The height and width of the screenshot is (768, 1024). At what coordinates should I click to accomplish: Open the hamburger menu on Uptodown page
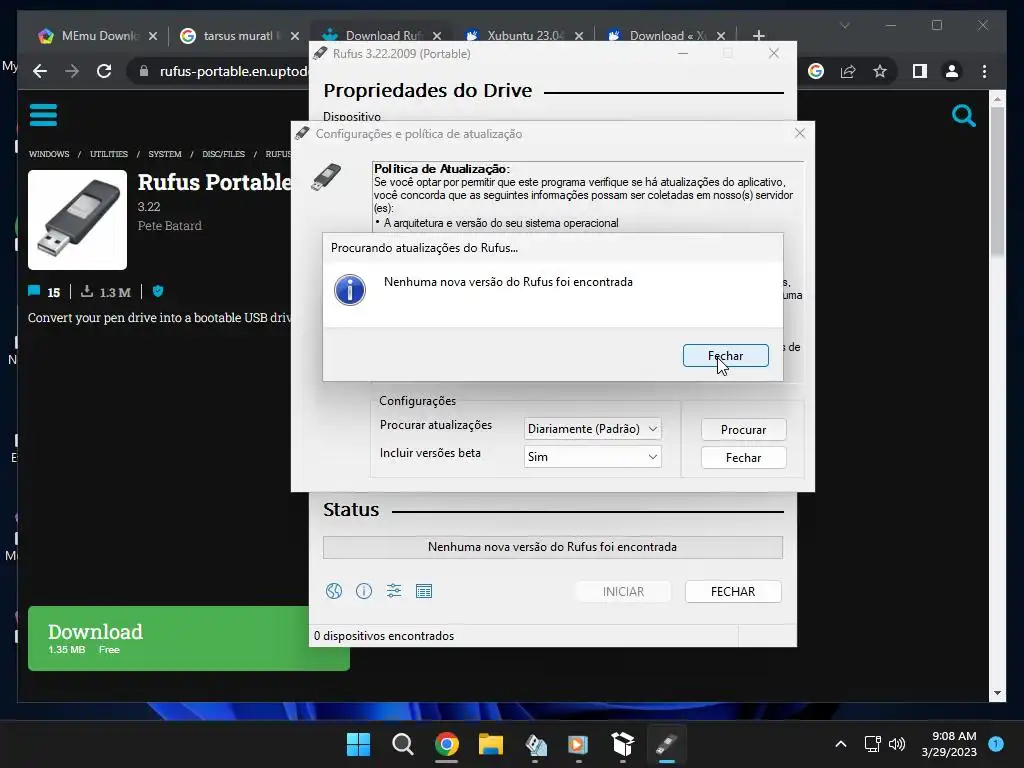(x=43, y=115)
